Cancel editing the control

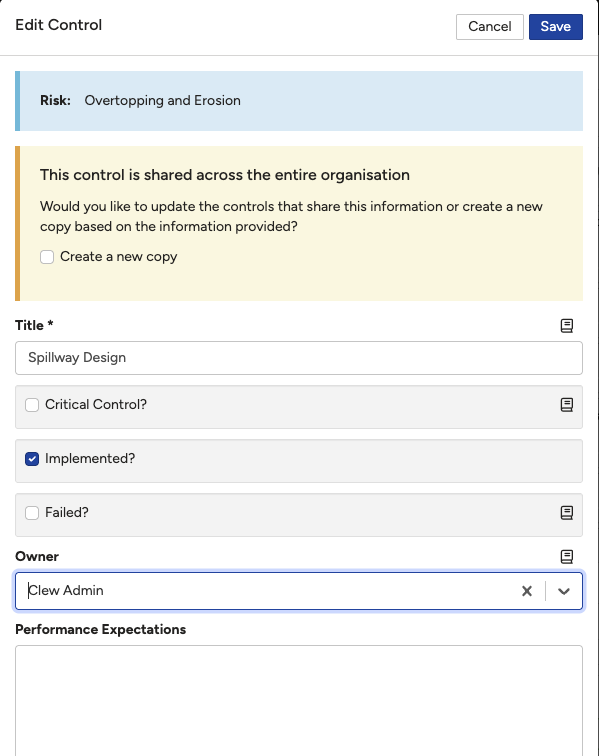(490, 27)
